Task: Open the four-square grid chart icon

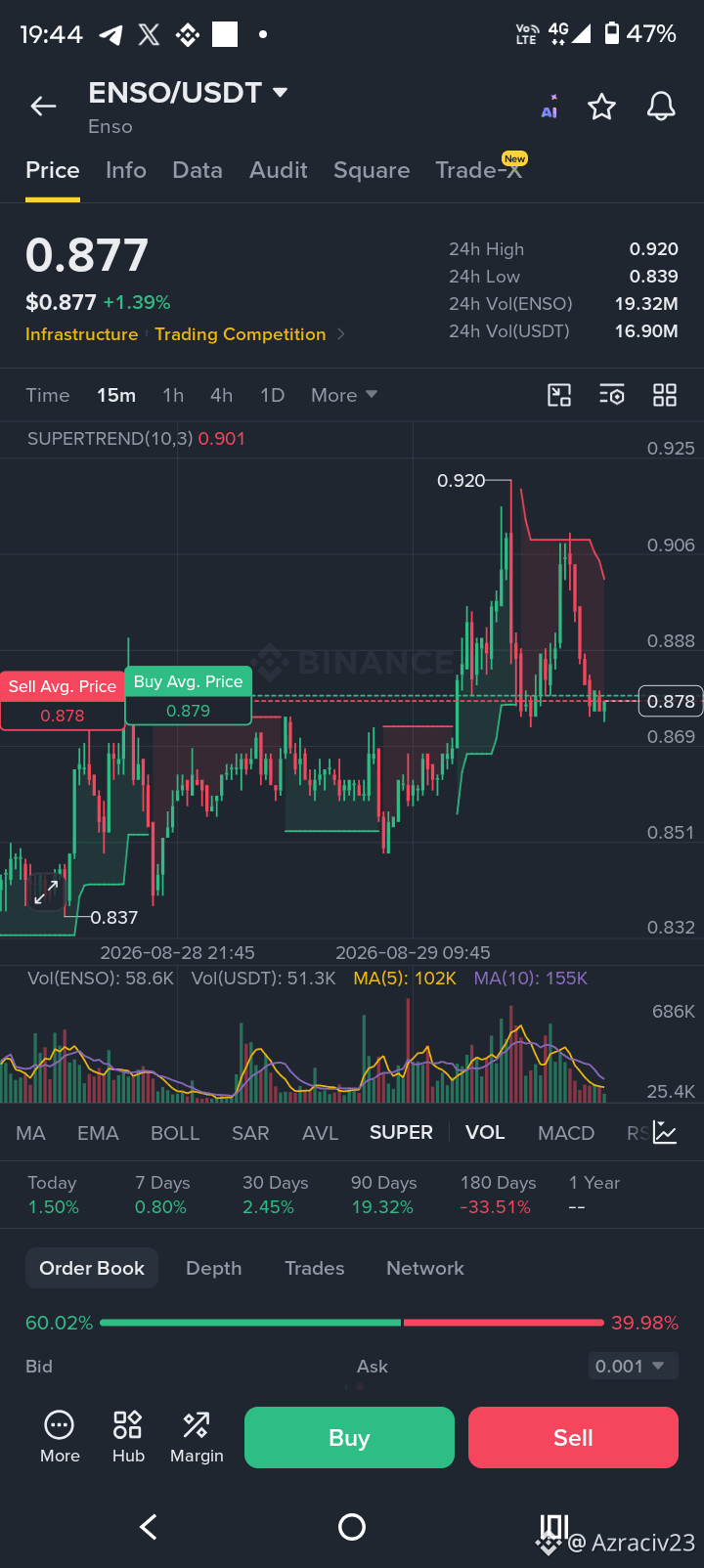Action: (x=665, y=395)
